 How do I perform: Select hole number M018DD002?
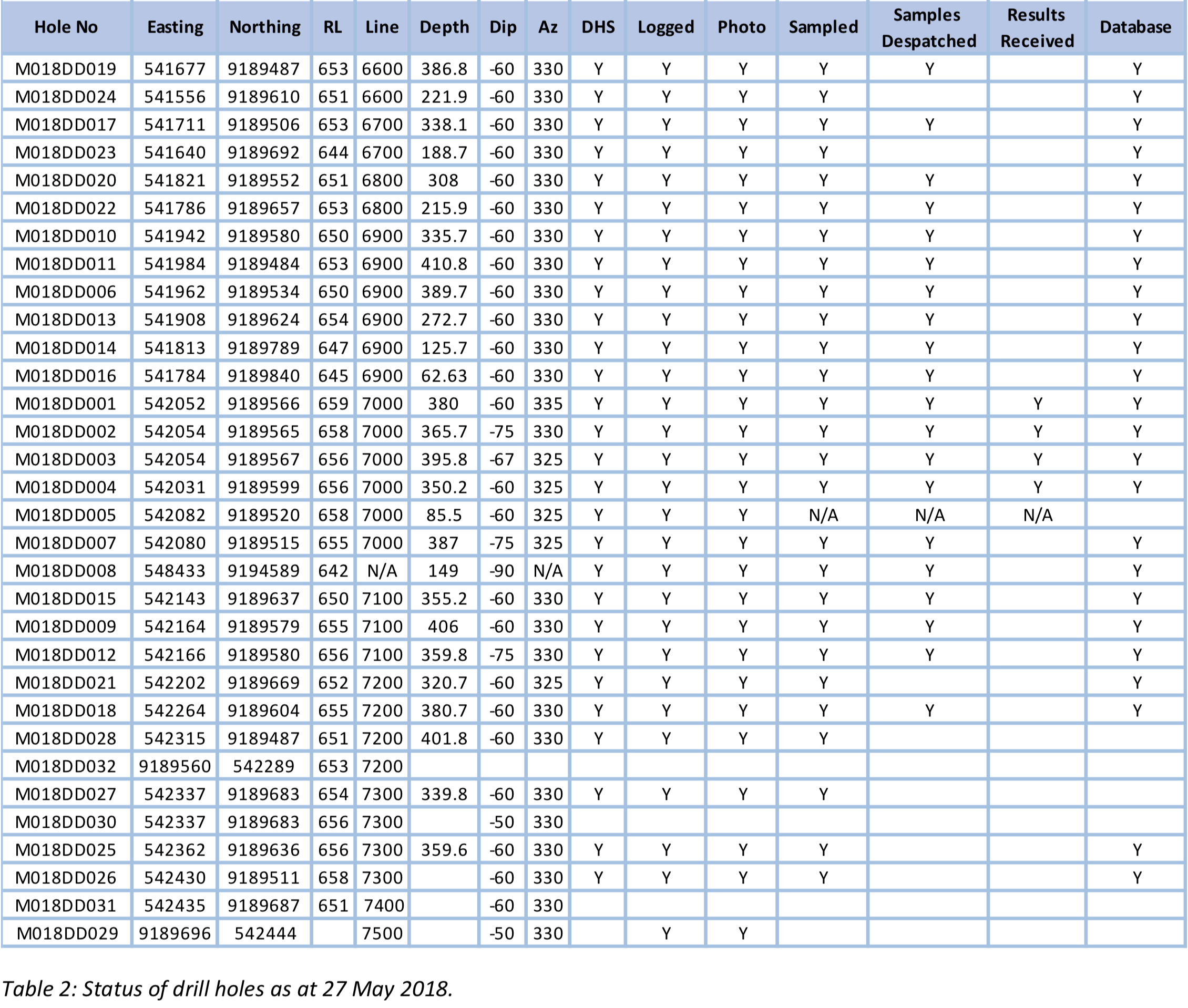66,431
